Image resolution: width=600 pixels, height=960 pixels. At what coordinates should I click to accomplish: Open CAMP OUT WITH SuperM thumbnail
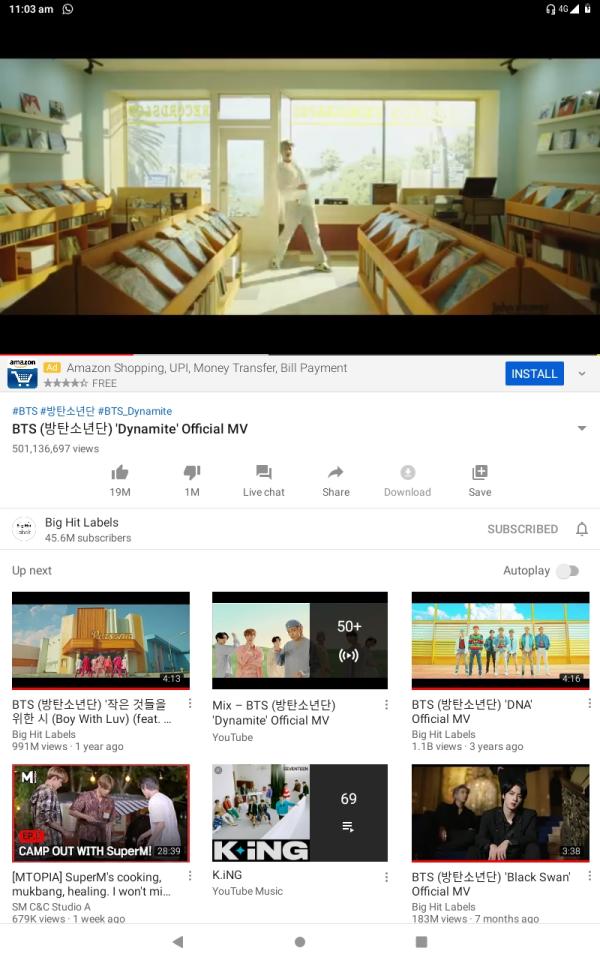coord(101,813)
